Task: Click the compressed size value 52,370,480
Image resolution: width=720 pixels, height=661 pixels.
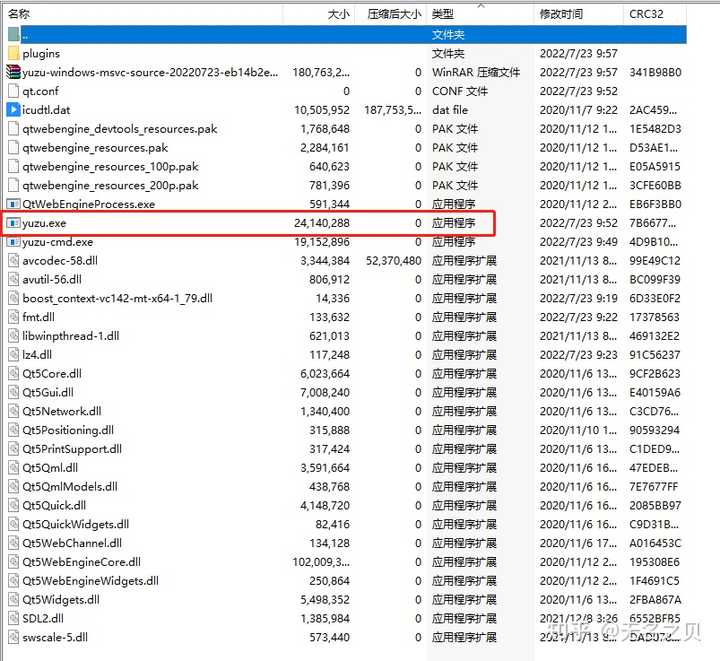Action: (x=394, y=261)
